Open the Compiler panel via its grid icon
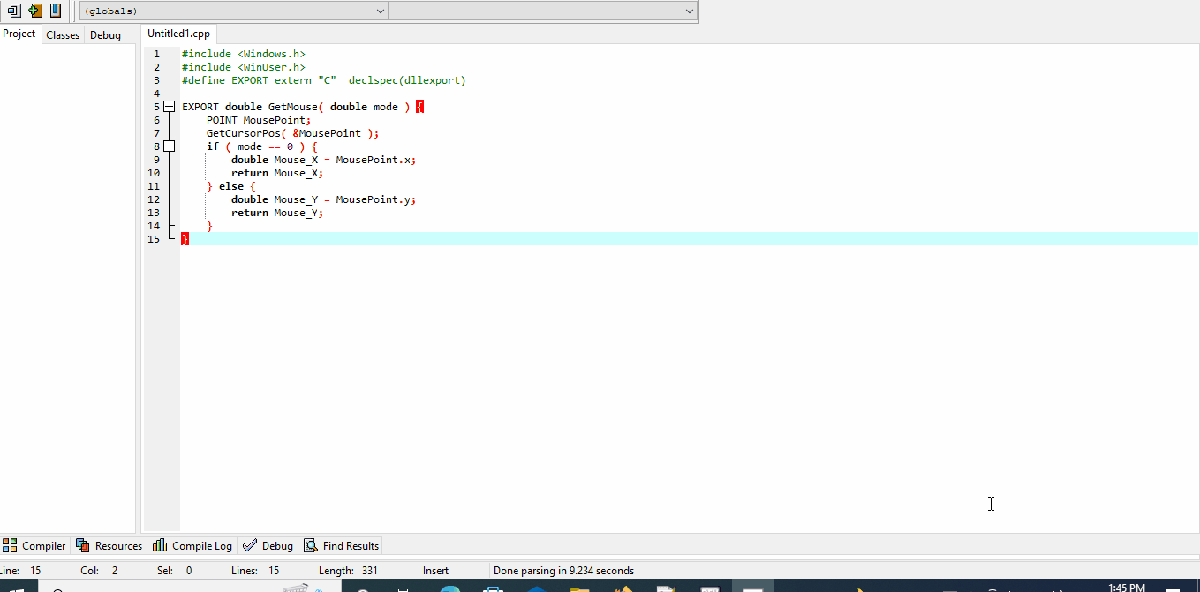Image resolution: width=1200 pixels, height=592 pixels. (x=9, y=545)
